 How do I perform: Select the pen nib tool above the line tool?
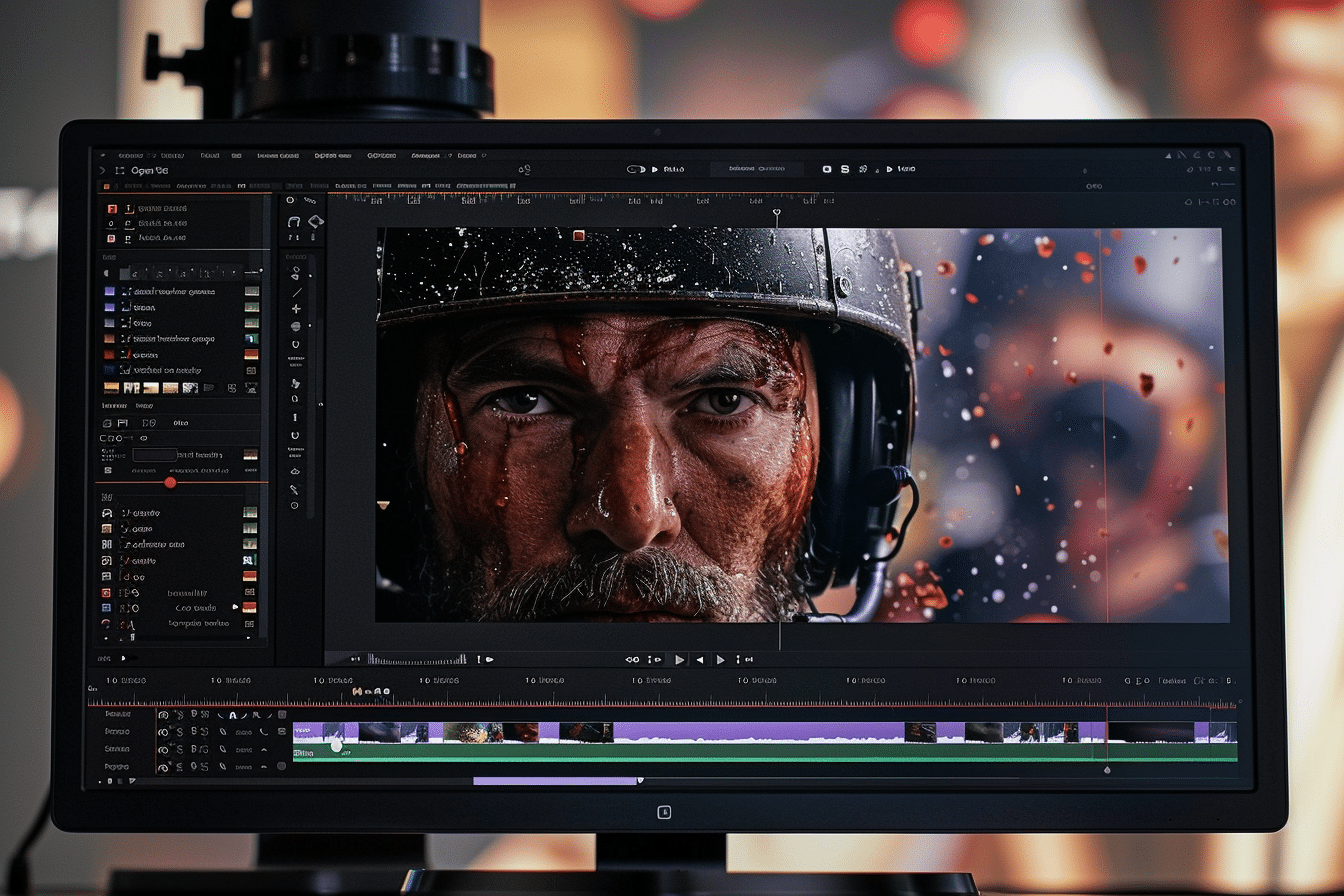[296, 272]
